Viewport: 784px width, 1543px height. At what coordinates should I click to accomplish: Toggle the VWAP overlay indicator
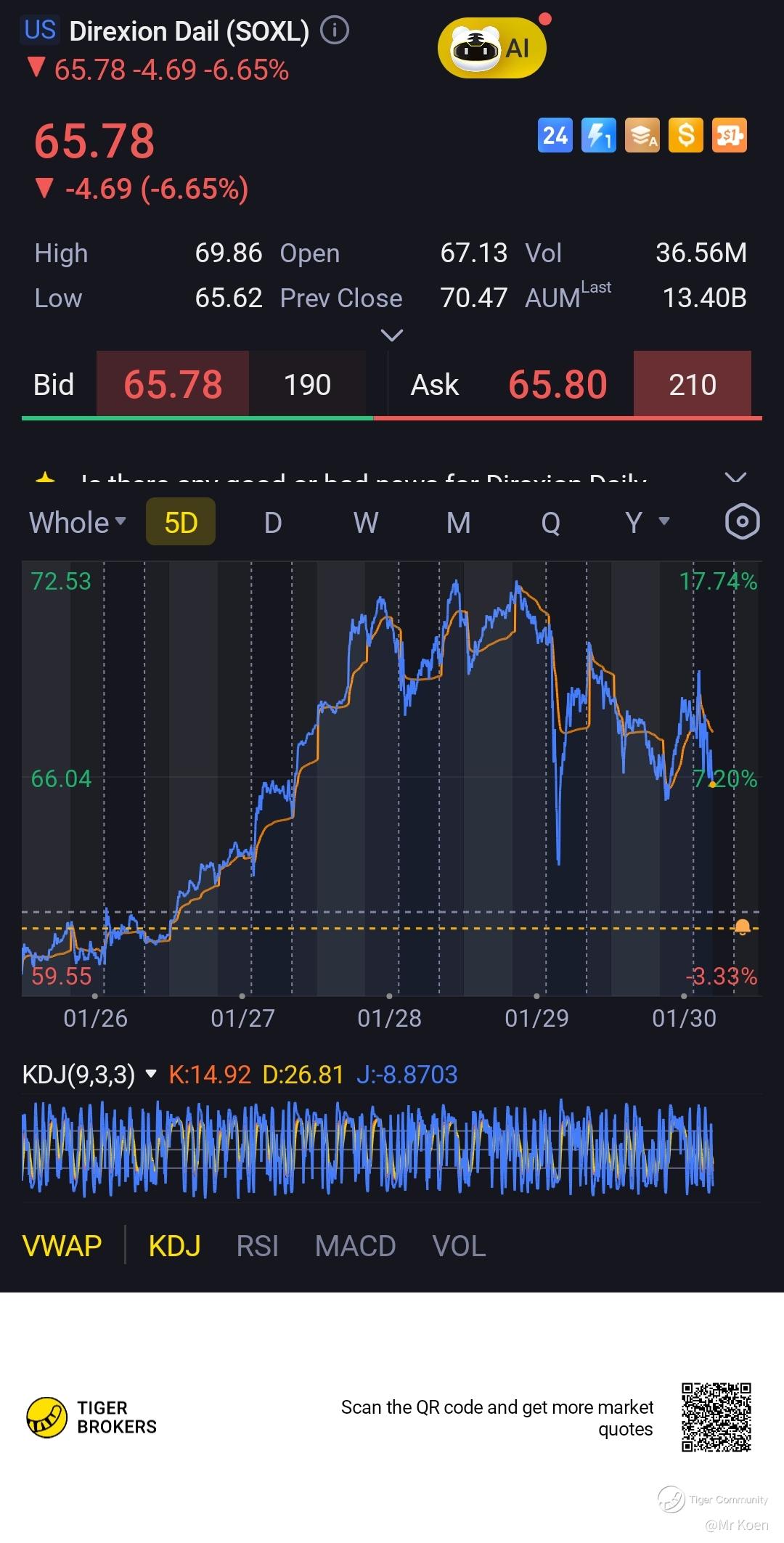(62, 1246)
